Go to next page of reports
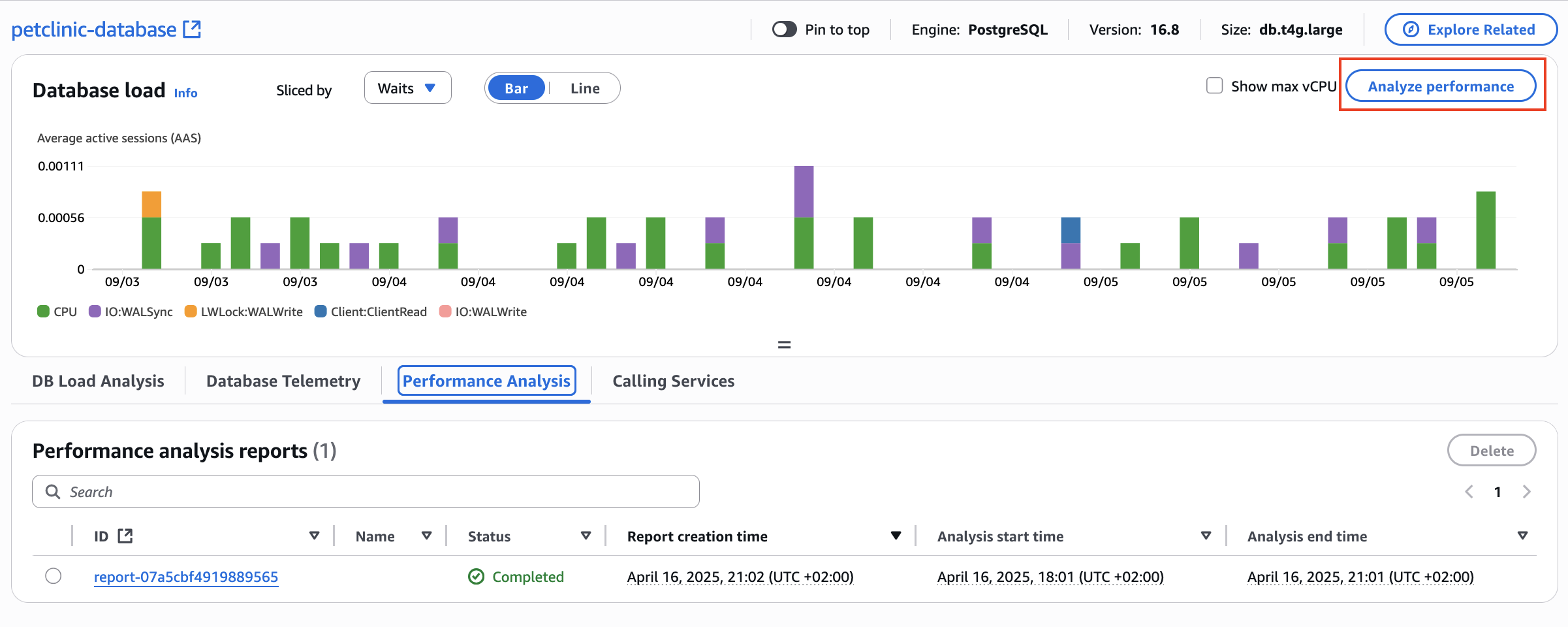The height and width of the screenshot is (627, 1568). tap(1526, 492)
